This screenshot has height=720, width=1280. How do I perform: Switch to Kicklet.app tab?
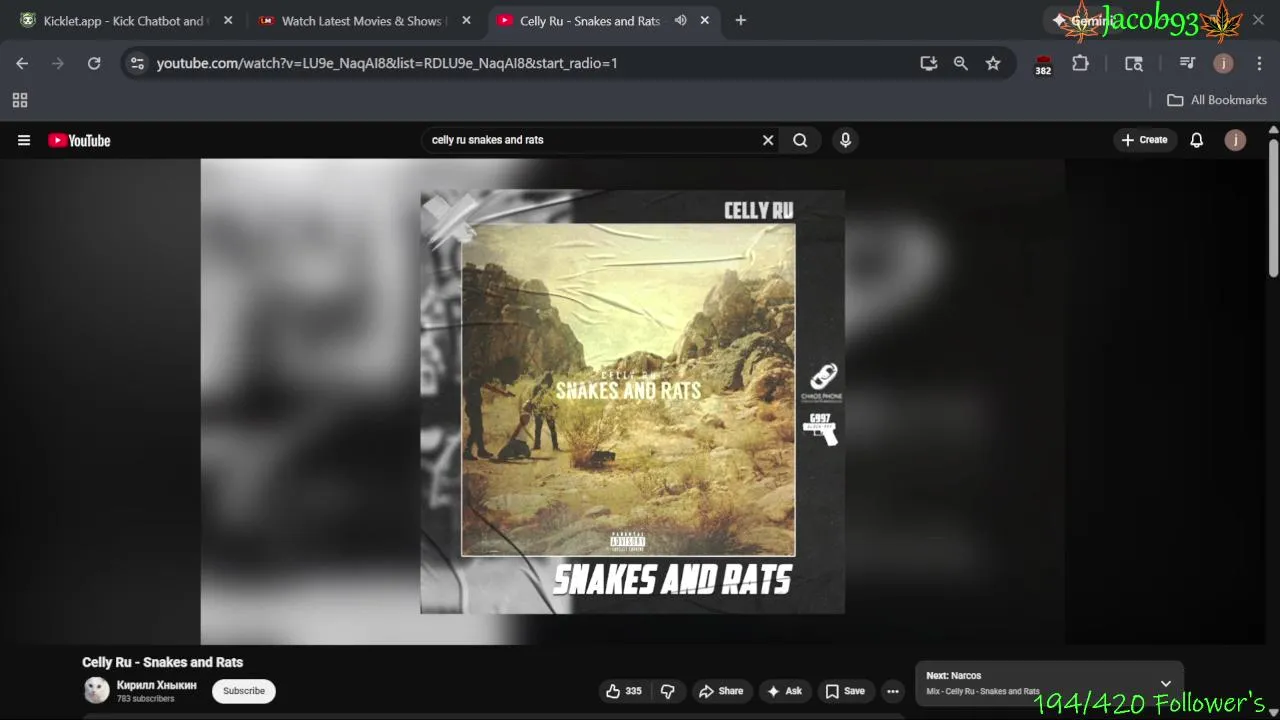pyautogui.click(x=115, y=20)
